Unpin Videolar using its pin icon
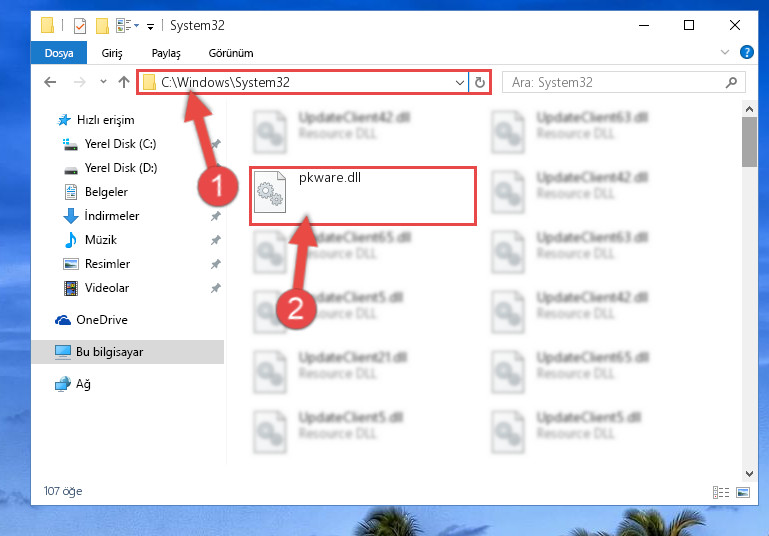This screenshot has height=536, width=769. (x=215, y=288)
